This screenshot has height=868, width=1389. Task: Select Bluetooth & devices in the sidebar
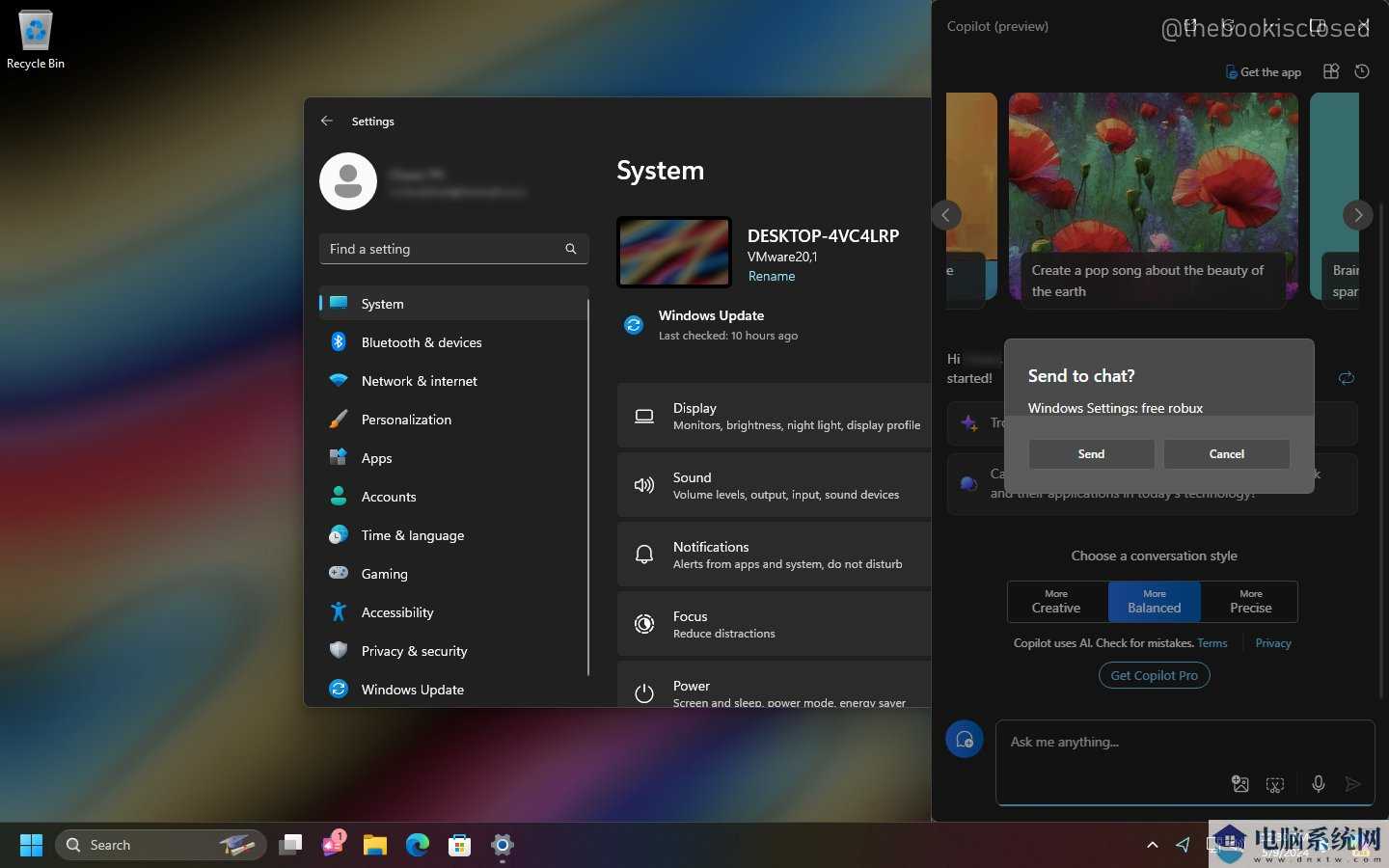(x=452, y=342)
